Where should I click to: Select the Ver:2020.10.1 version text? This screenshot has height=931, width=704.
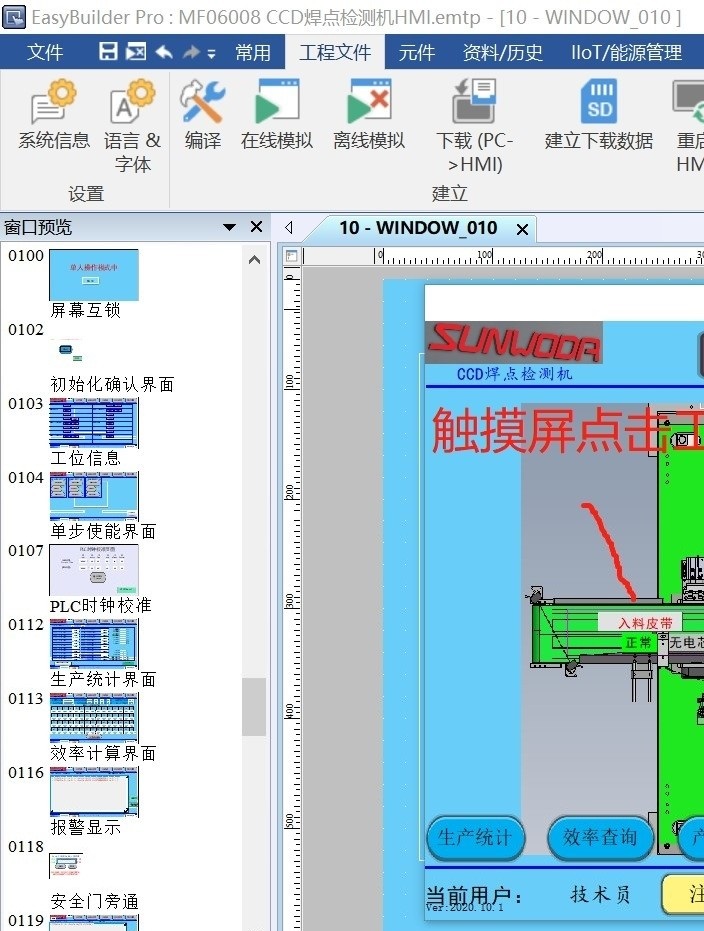click(465, 908)
